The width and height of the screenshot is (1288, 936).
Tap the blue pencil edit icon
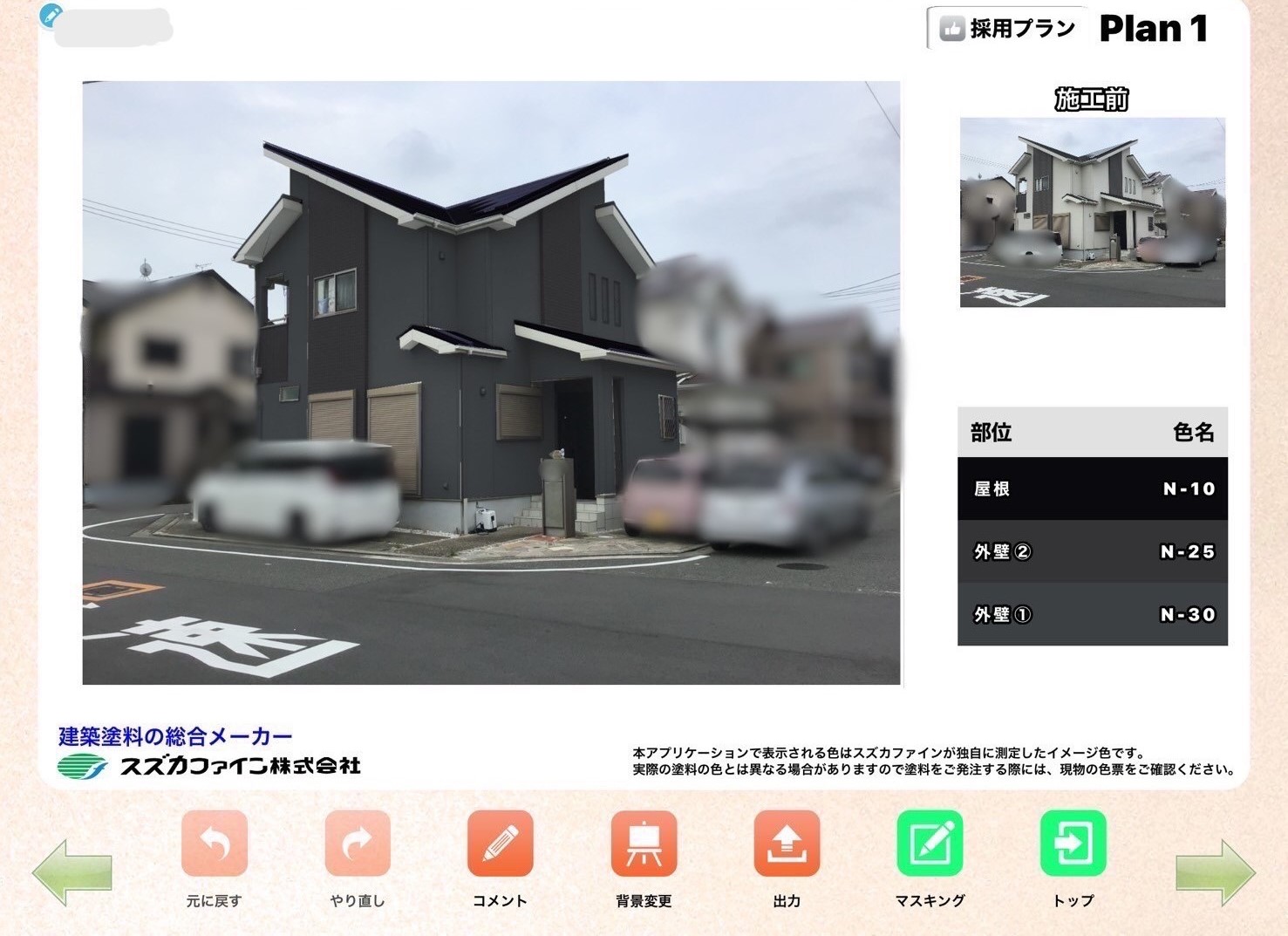[51, 15]
